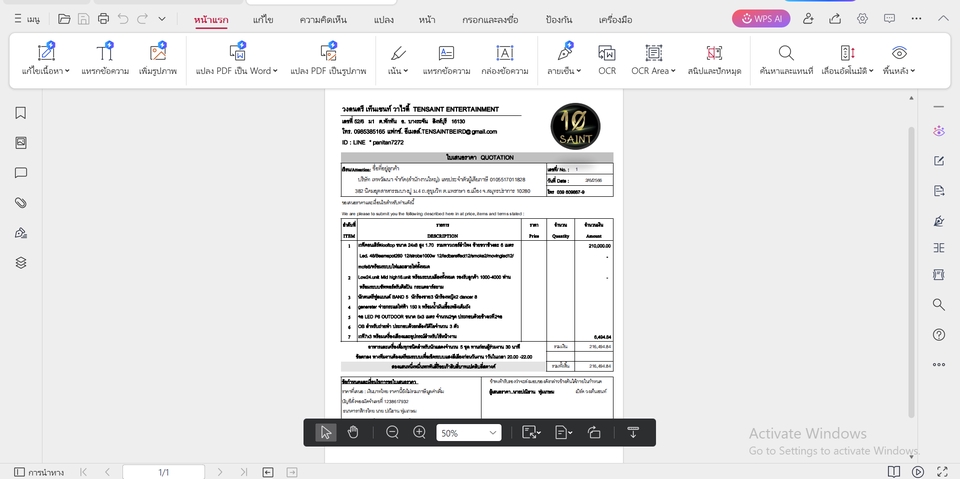Screen dimensions: 960x479
Task: Click ค้นหาและแทนที่ search tool
Action: click(786, 59)
